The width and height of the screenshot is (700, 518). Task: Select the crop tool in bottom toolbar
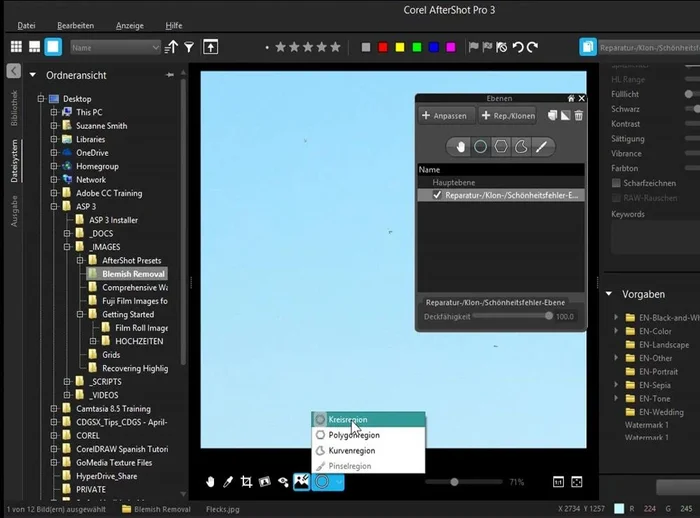point(246,482)
